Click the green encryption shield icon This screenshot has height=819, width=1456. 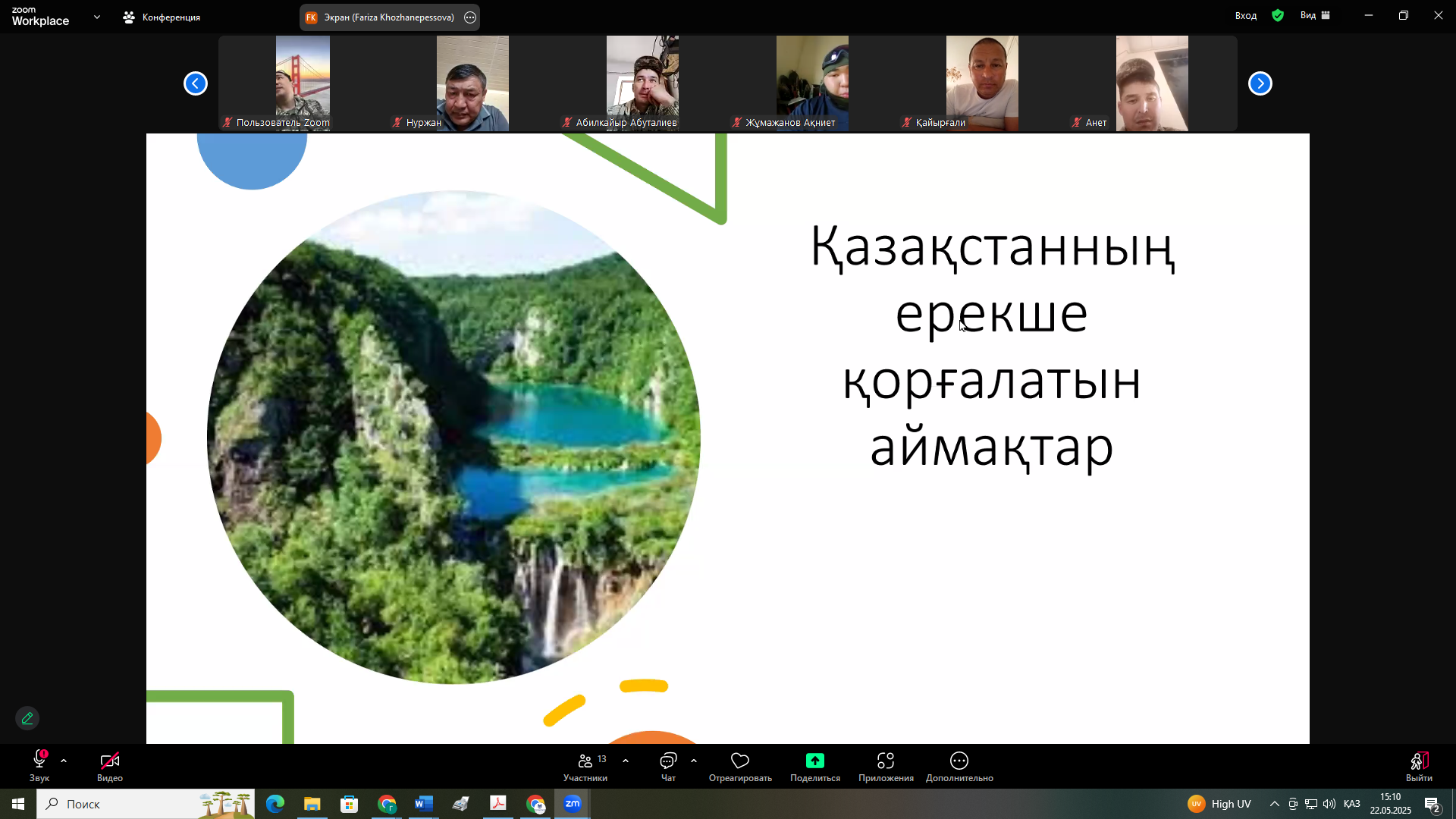1278,15
